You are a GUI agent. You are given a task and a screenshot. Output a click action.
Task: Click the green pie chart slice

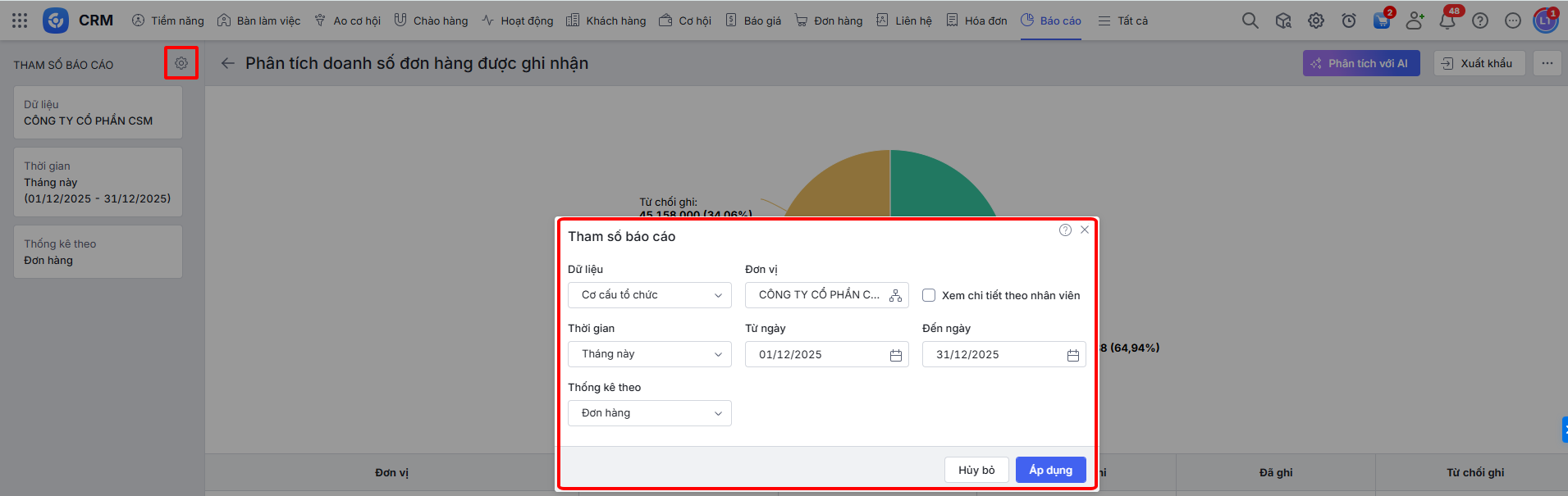[935, 184]
